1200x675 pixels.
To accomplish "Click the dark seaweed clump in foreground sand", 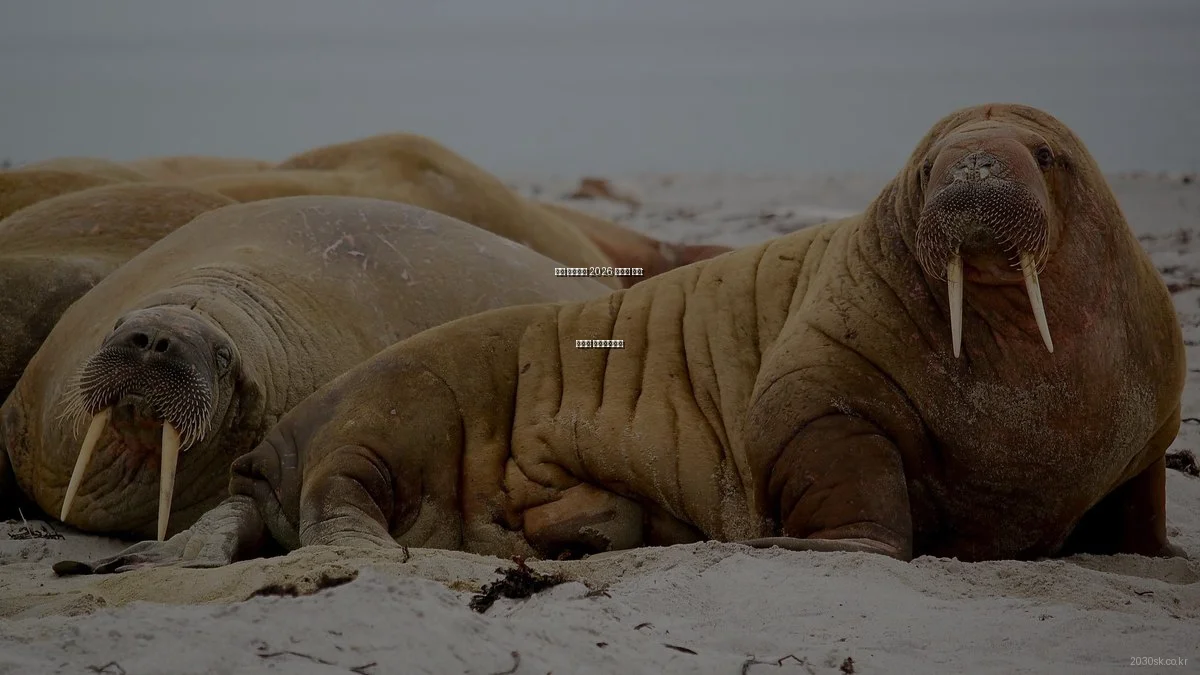I will pyautogui.click(x=515, y=583).
